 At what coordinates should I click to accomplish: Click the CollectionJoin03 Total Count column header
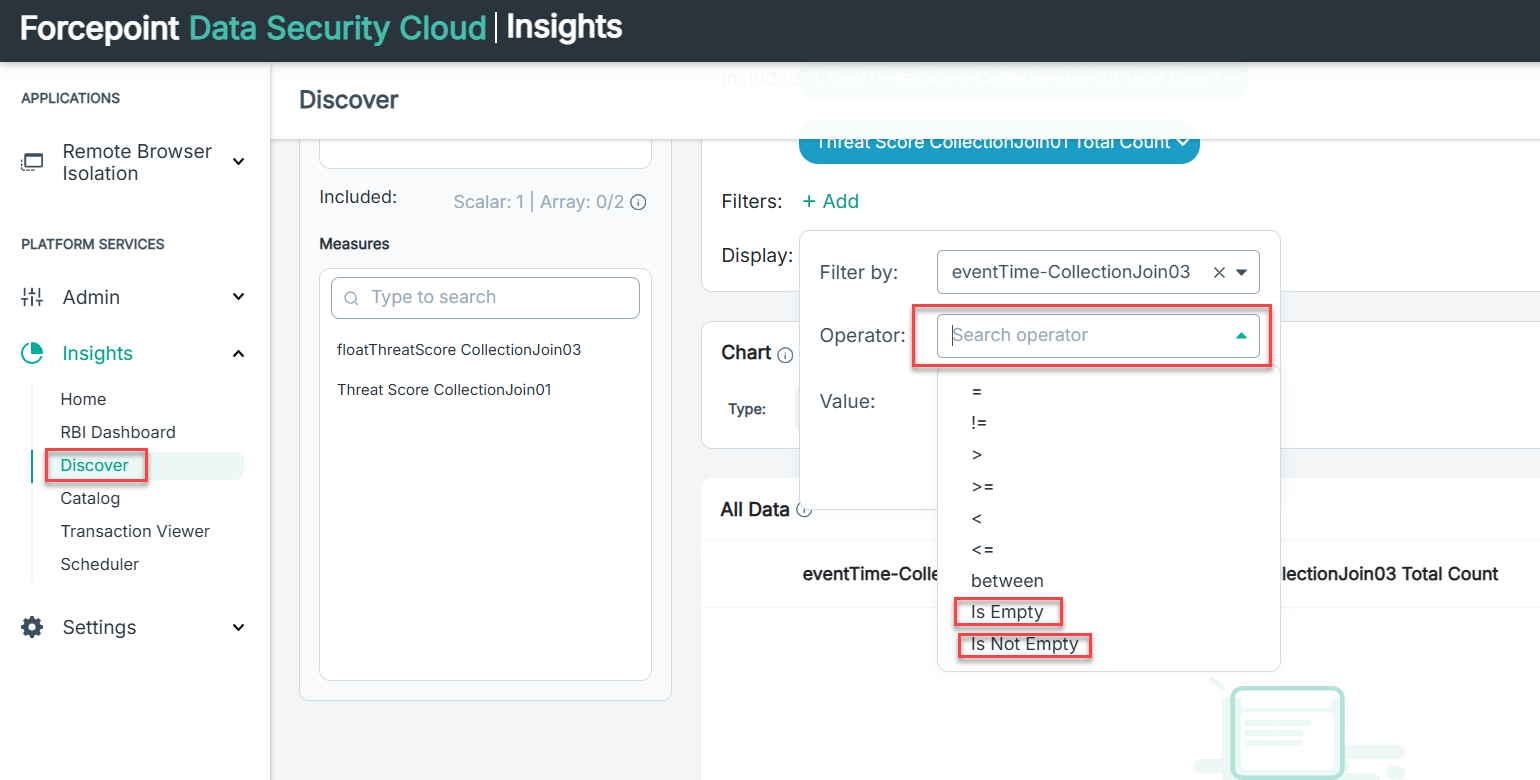pyautogui.click(x=1390, y=574)
